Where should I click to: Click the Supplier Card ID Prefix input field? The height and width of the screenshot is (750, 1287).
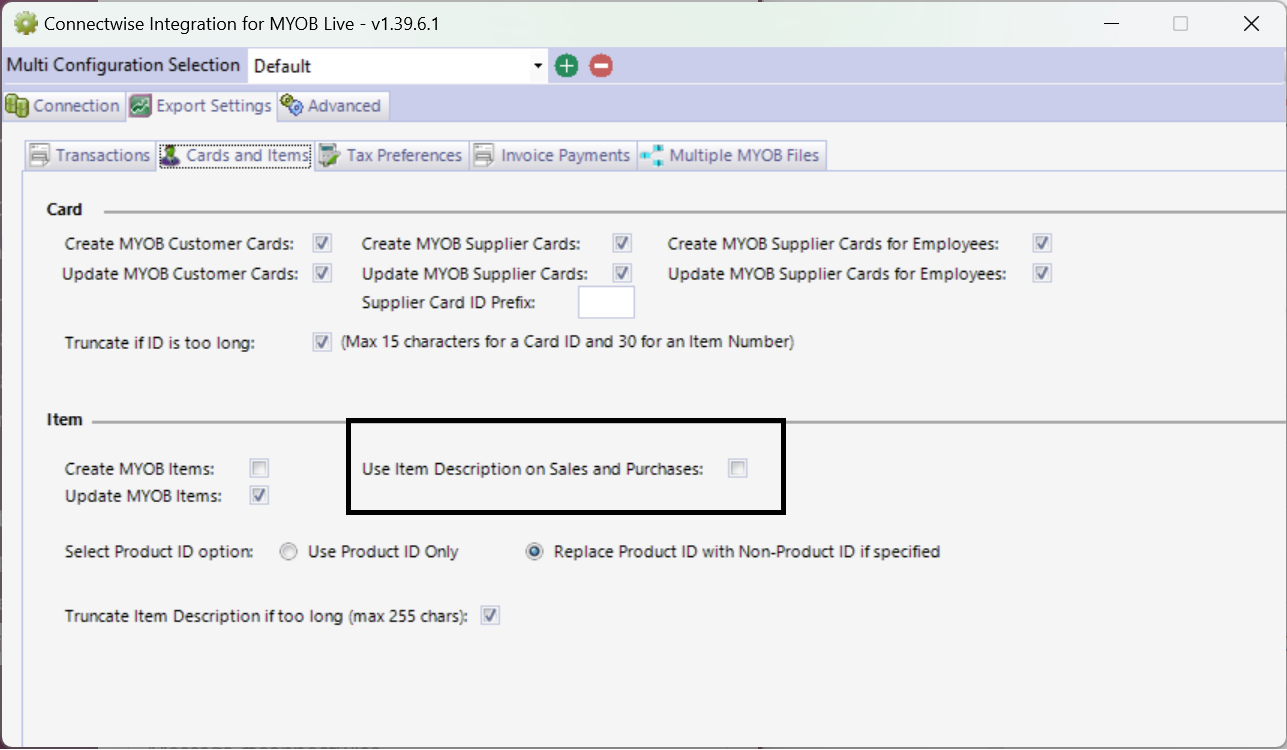(x=606, y=302)
